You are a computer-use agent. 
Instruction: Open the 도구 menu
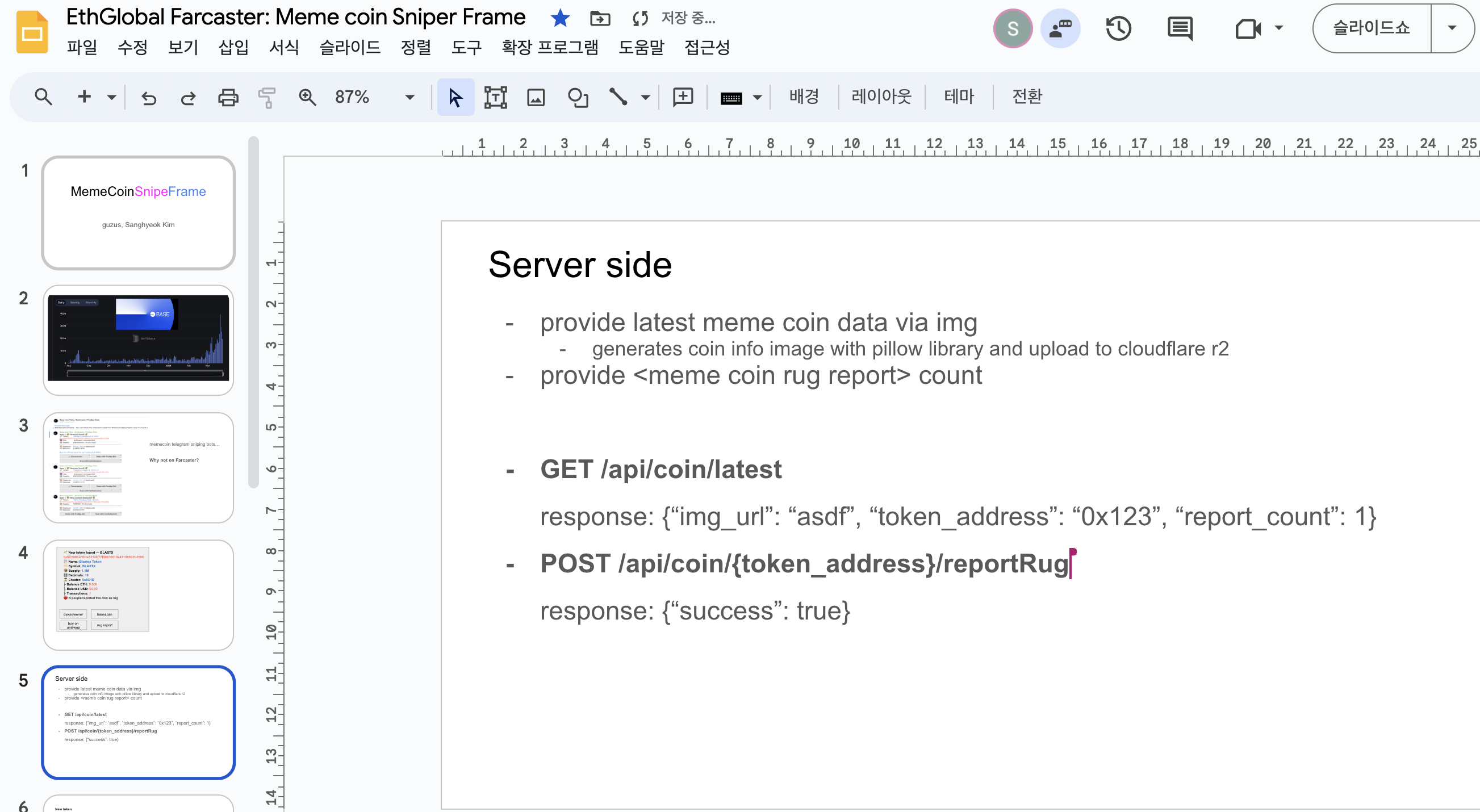point(466,47)
